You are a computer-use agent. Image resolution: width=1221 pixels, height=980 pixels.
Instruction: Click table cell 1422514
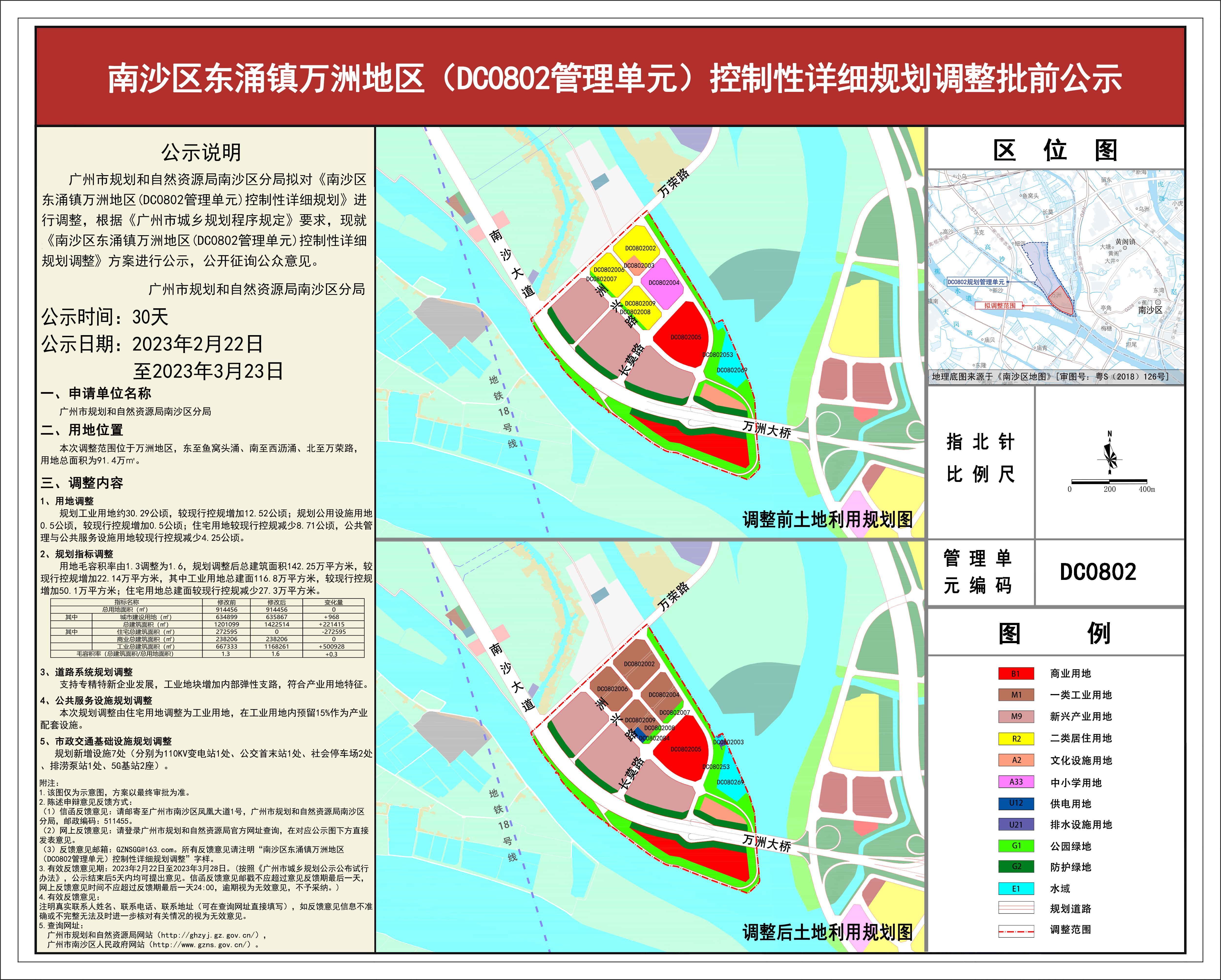pos(276,624)
